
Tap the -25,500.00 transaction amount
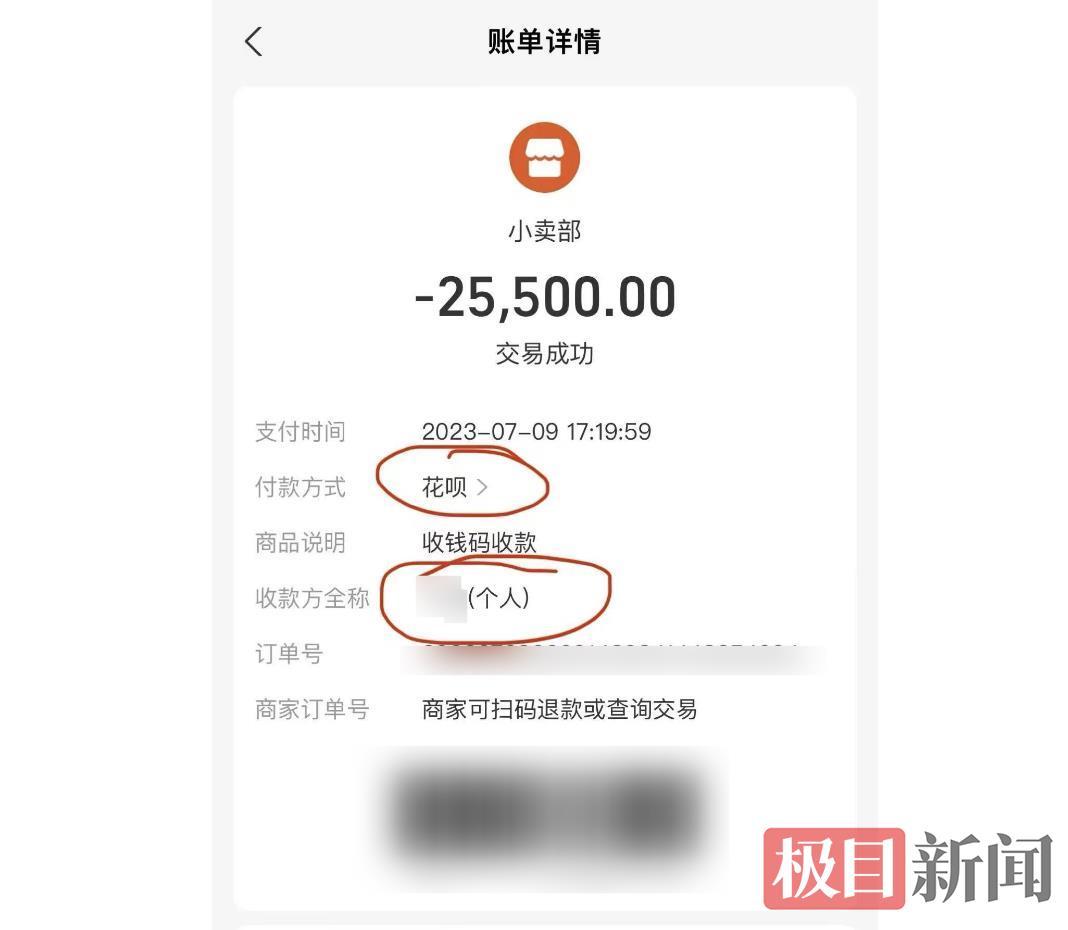pyautogui.click(x=545, y=297)
